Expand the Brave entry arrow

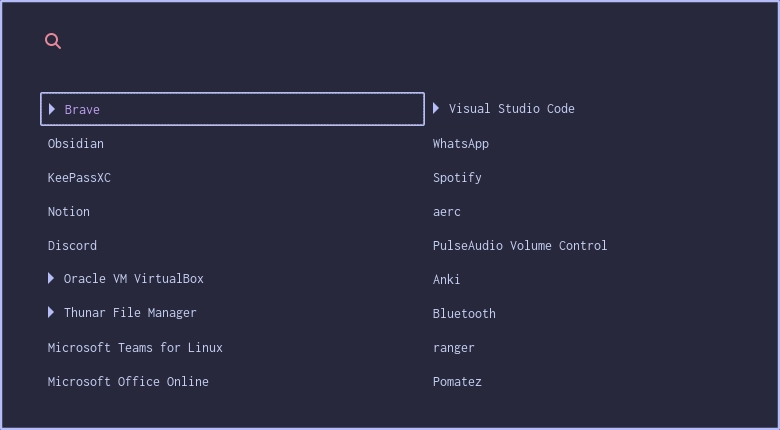point(52,109)
